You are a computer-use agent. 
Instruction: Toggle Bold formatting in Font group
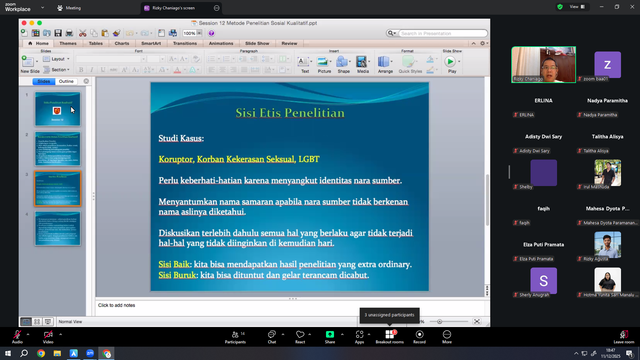(81, 70)
